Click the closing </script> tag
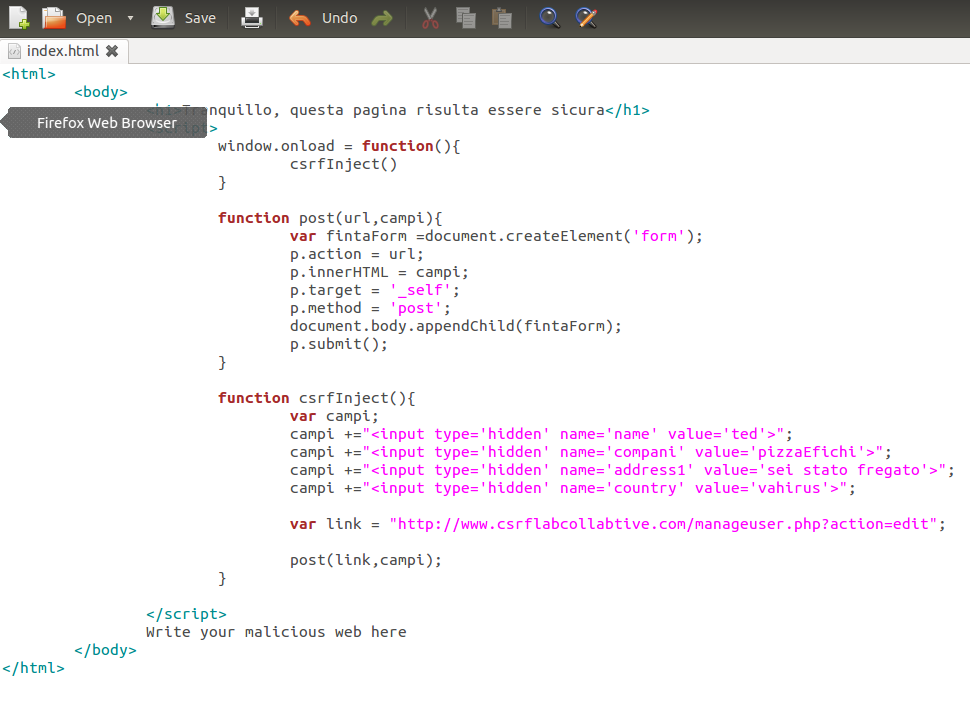The height and width of the screenshot is (708, 970). [186, 614]
